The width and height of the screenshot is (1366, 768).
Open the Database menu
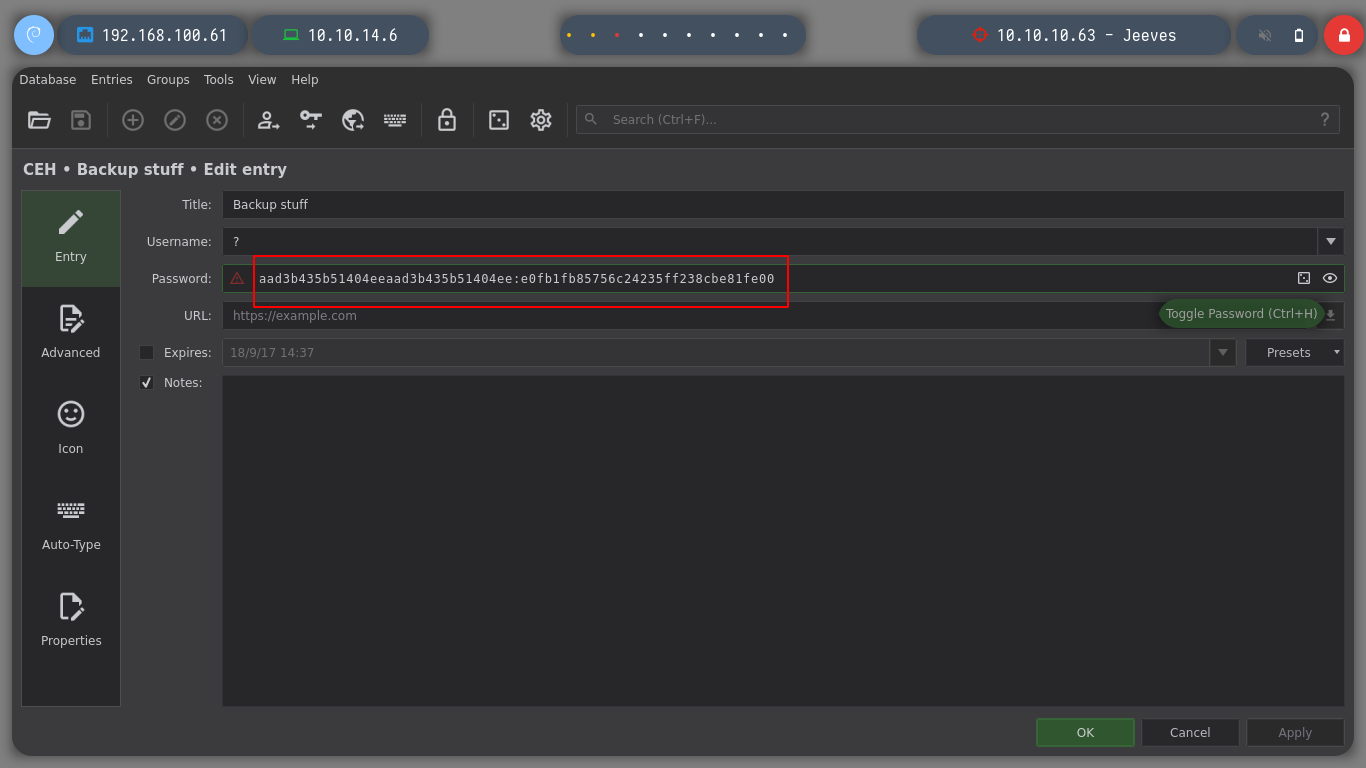tap(48, 80)
